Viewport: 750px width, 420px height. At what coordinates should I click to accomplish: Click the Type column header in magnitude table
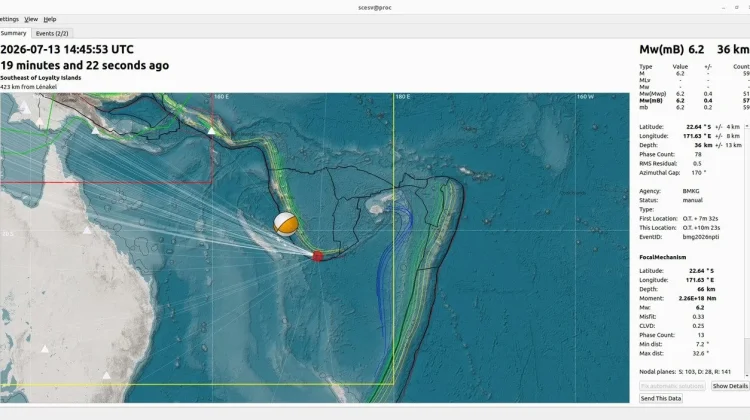point(646,66)
